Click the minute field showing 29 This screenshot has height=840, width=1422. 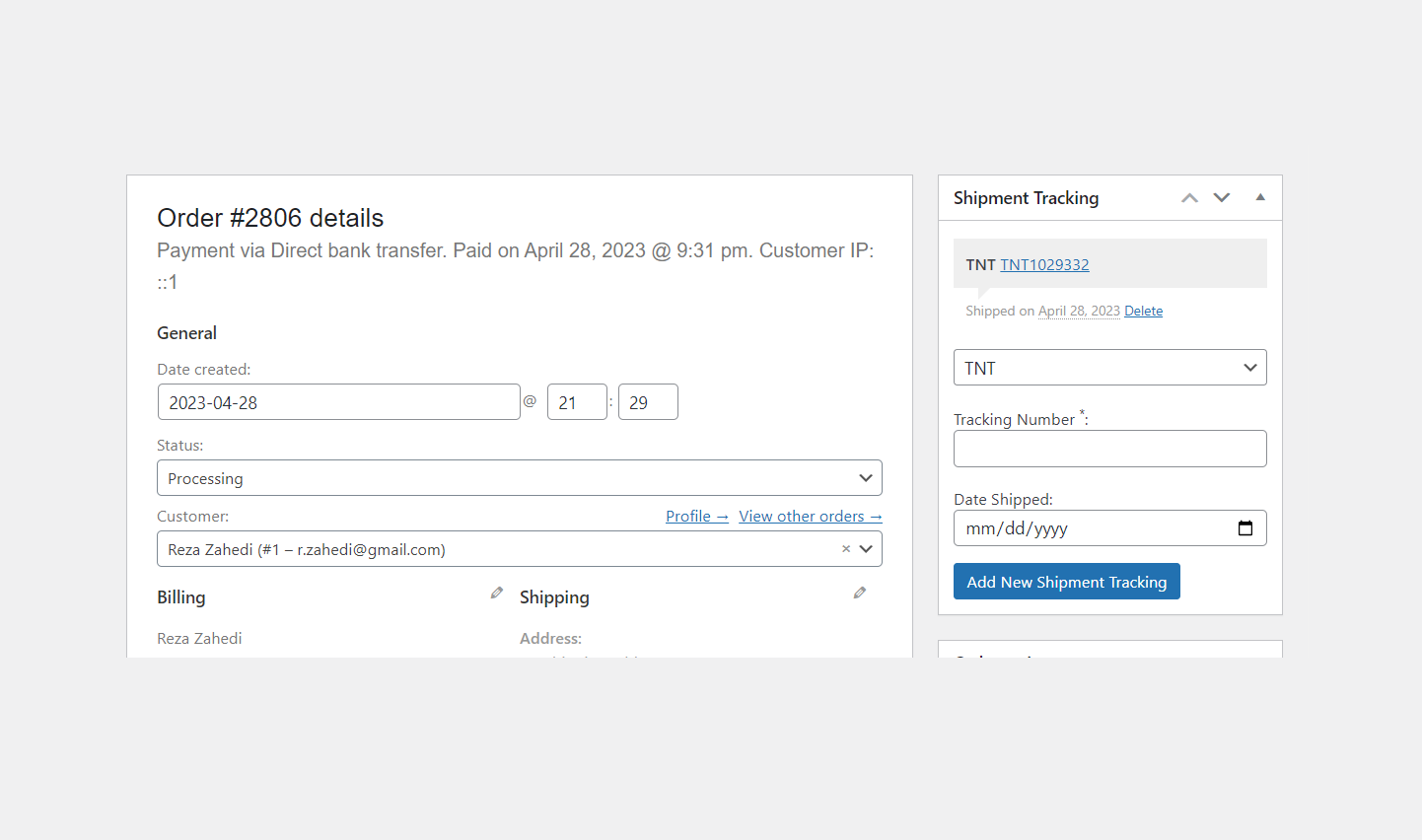648,402
